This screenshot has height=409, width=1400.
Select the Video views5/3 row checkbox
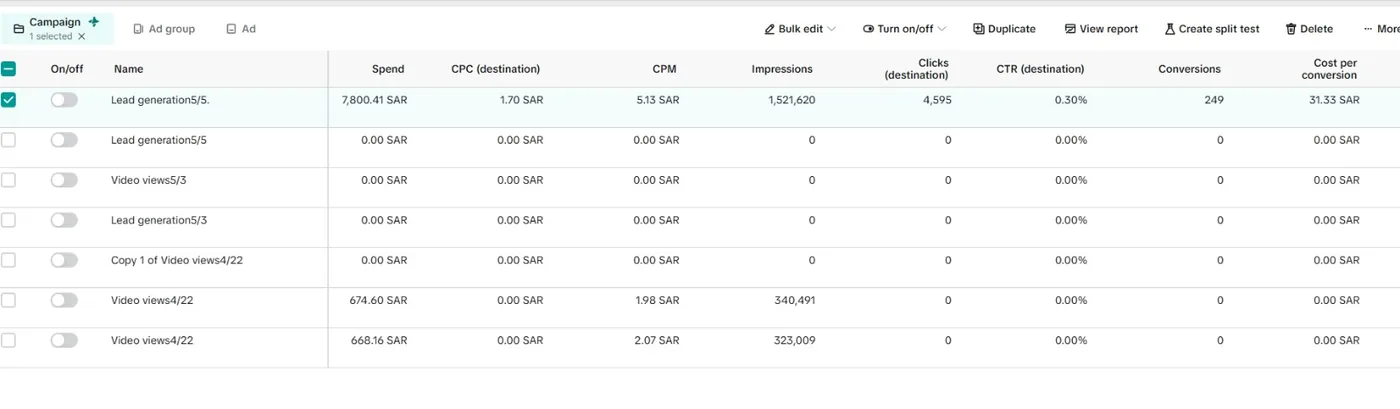(8, 180)
